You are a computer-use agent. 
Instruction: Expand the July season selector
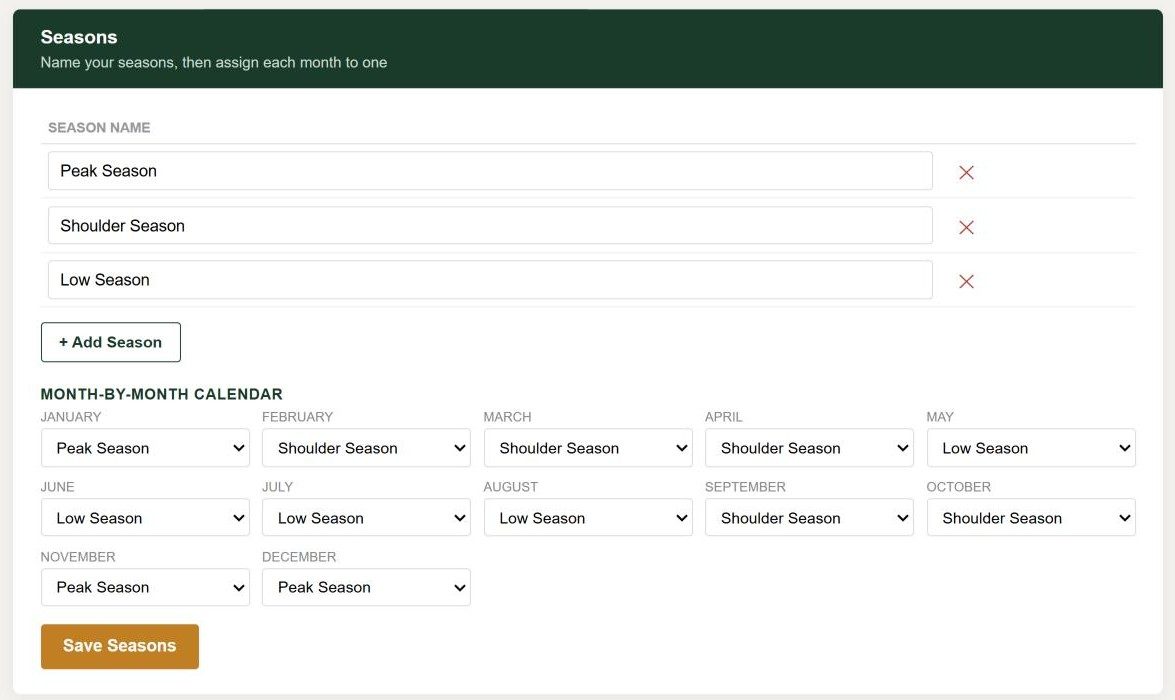tap(366, 517)
